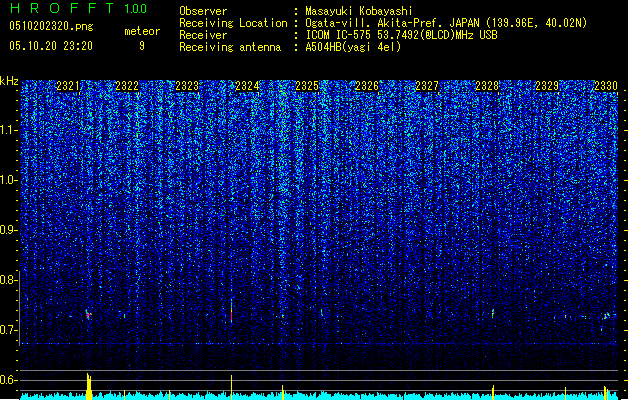Viewport: 629px width, 400px height.
Task: Click the green meteor echo before 2328
Action: 493,313
